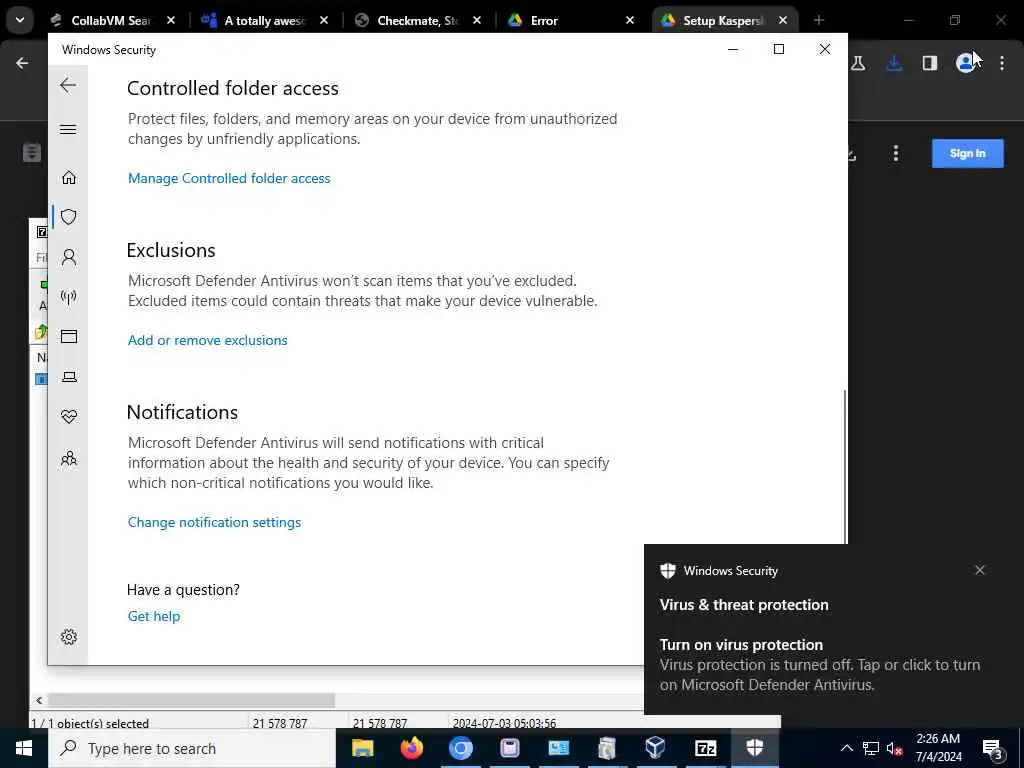Select the Setup Kaspersky browser tab
1024x768 pixels.
(713, 20)
